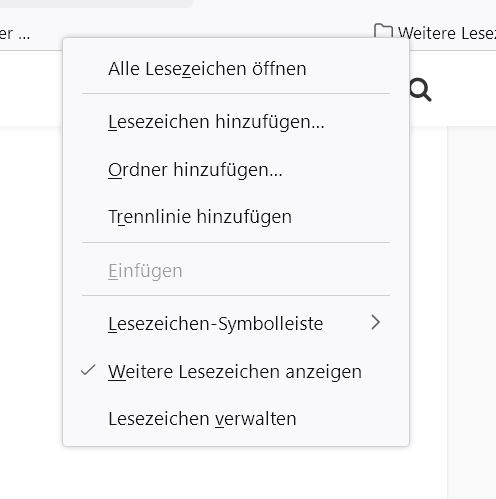Click the greyed-out Einfügen entry
This screenshot has width=496, height=499.
(236, 271)
